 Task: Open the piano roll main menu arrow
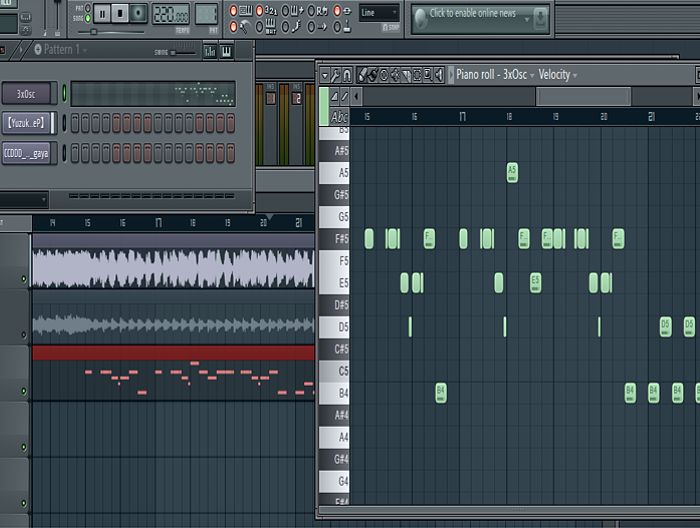pyautogui.click(x=324, y=74)
